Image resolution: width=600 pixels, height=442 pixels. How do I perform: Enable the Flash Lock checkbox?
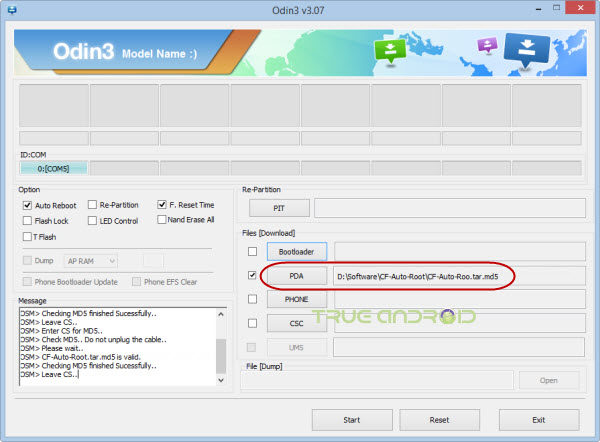(27, 221)
